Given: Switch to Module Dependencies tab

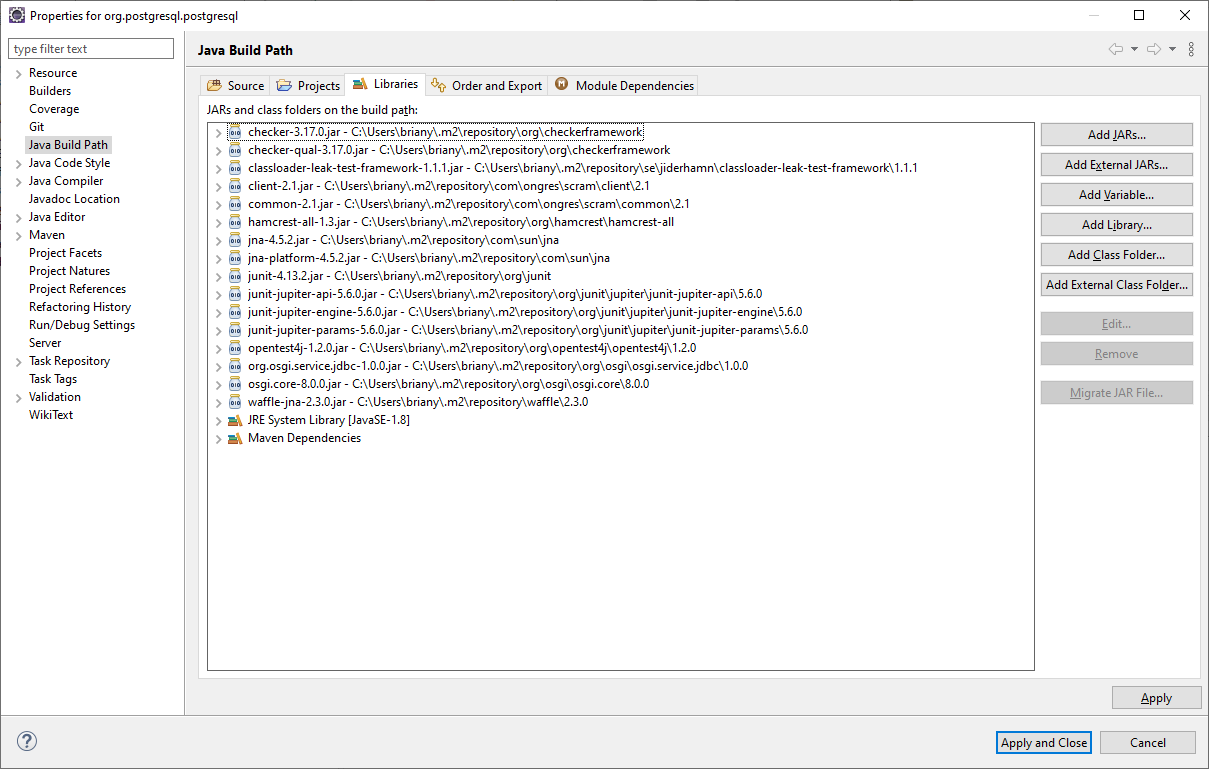Looking at the screenshot, I should coord(624,85).
